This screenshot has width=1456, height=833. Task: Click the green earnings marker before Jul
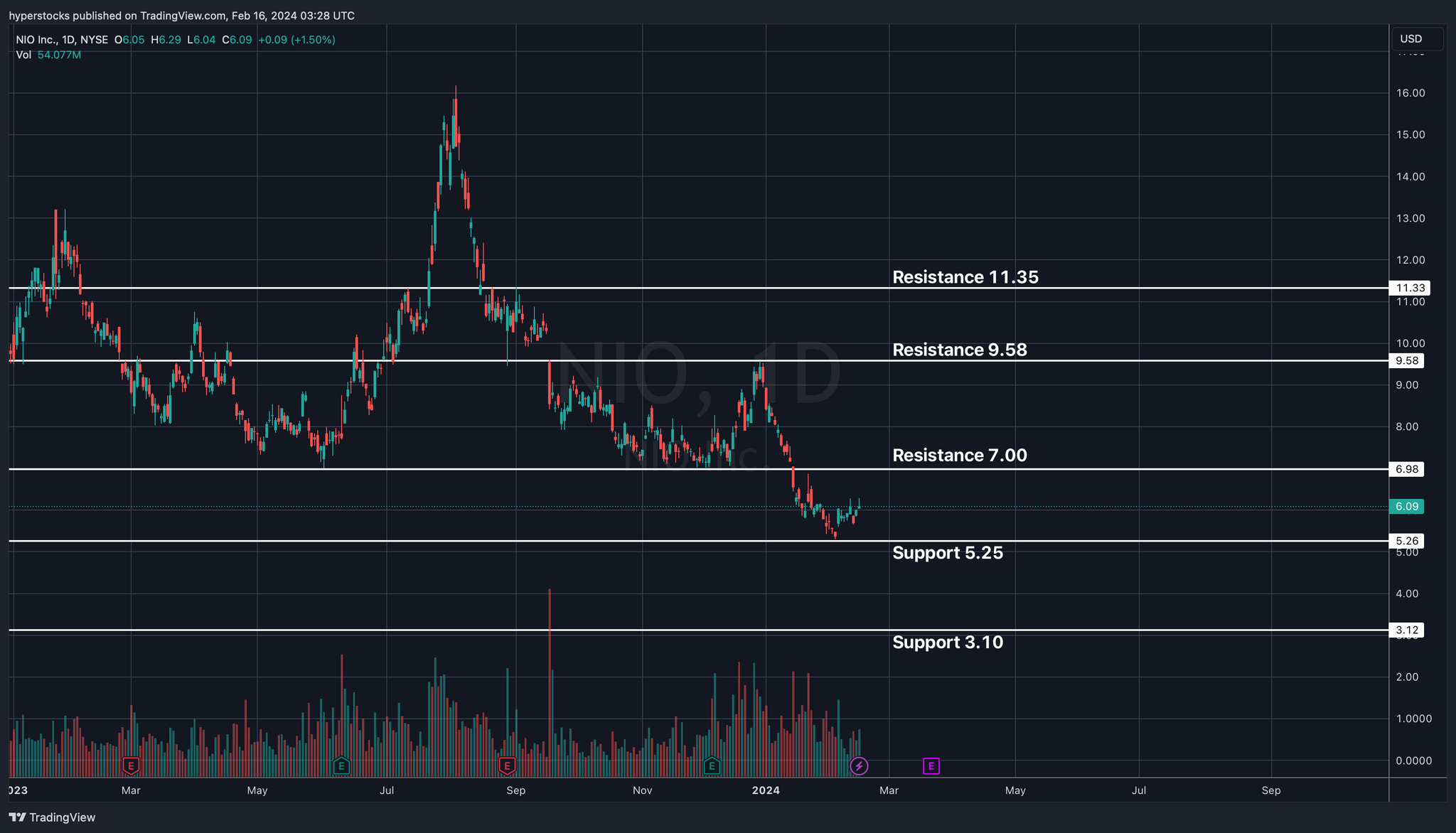click(x=341, y=766)
